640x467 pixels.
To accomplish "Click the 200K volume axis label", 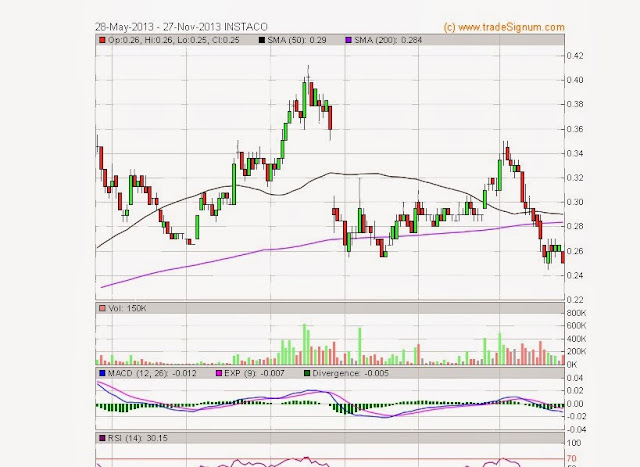I will [576, 351].
